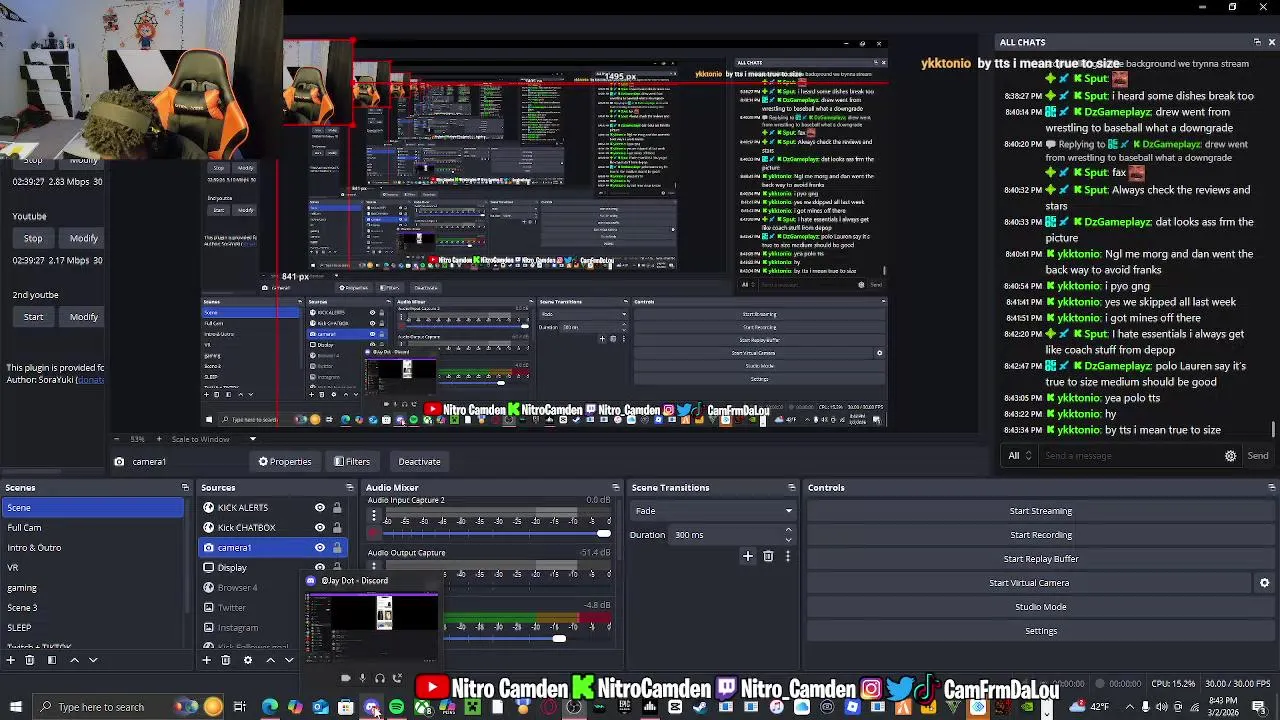Open source properties gear in Sources toolbar

[x=248, y=660]
